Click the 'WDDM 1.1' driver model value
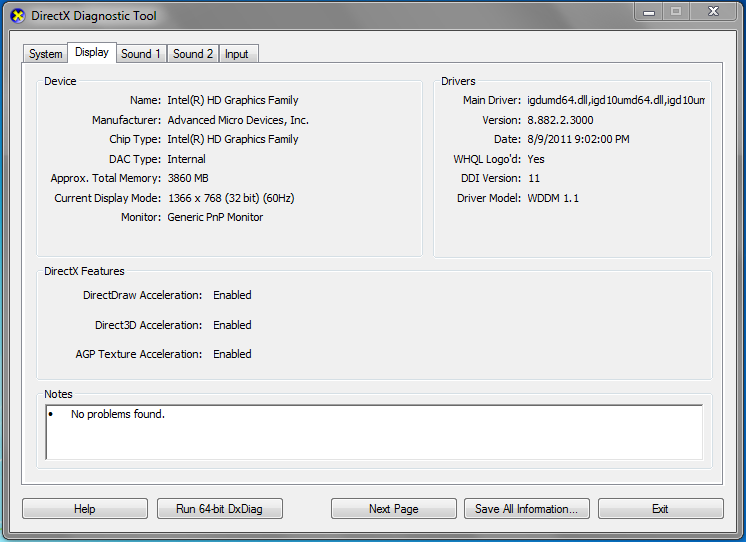The image size is (746, 542). (553, 198)
